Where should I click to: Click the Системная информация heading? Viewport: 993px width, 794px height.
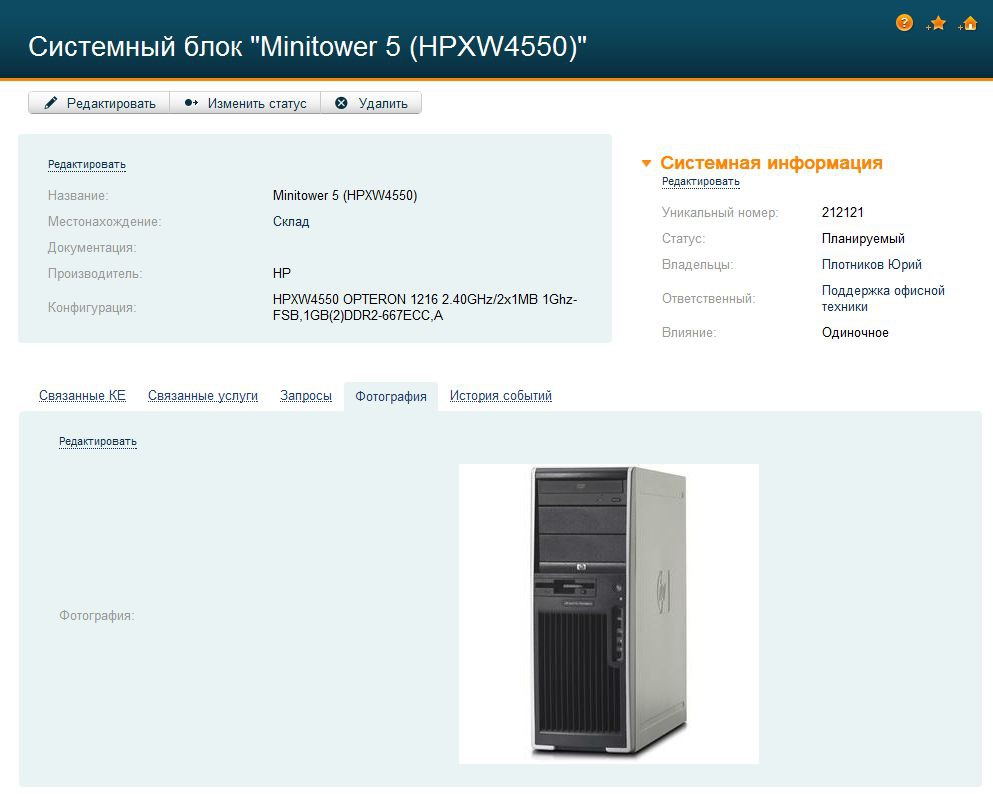(771, 163)
